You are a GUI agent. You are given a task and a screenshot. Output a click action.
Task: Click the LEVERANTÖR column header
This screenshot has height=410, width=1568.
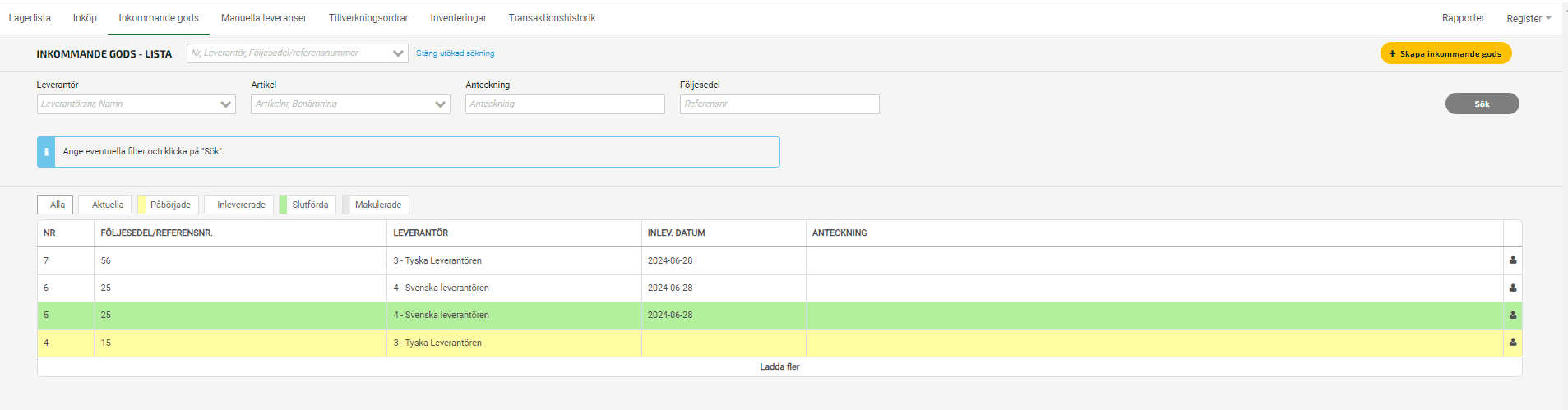coord(420,233)
